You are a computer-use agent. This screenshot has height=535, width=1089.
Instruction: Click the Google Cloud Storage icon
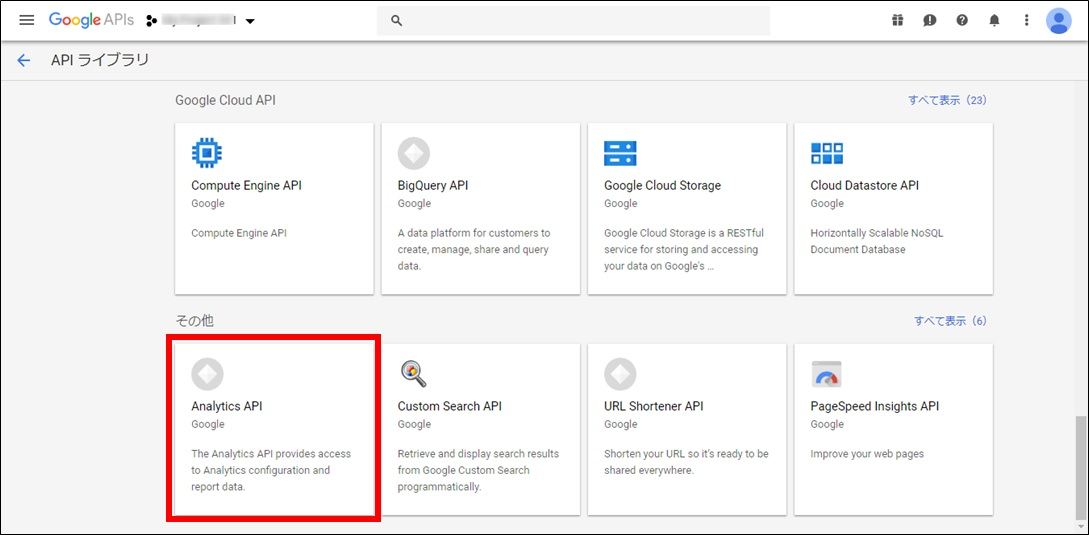[x=620, y=153]
